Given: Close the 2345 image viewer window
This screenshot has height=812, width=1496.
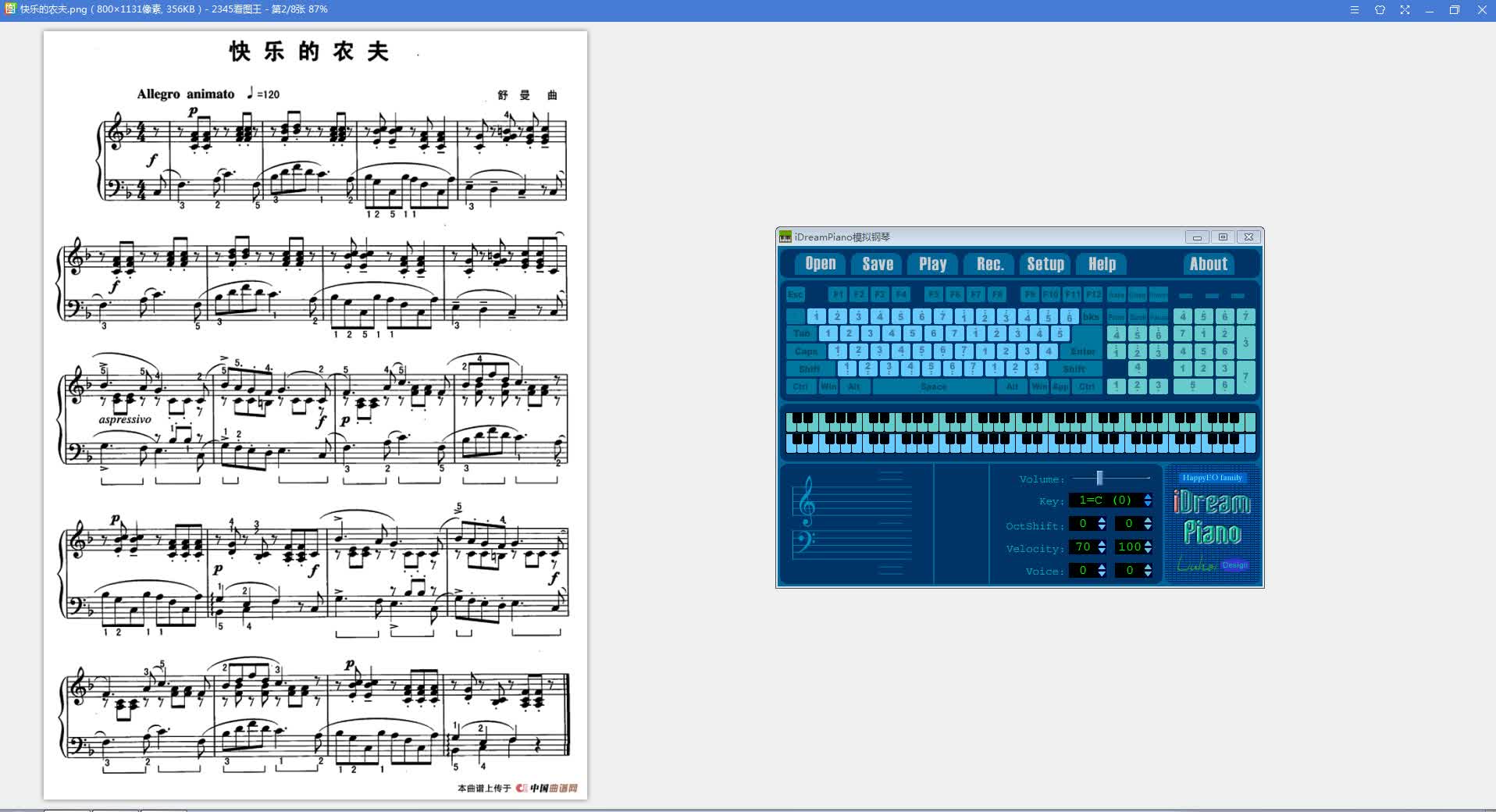Looking at the screenshot, I should pos(1481,9).
